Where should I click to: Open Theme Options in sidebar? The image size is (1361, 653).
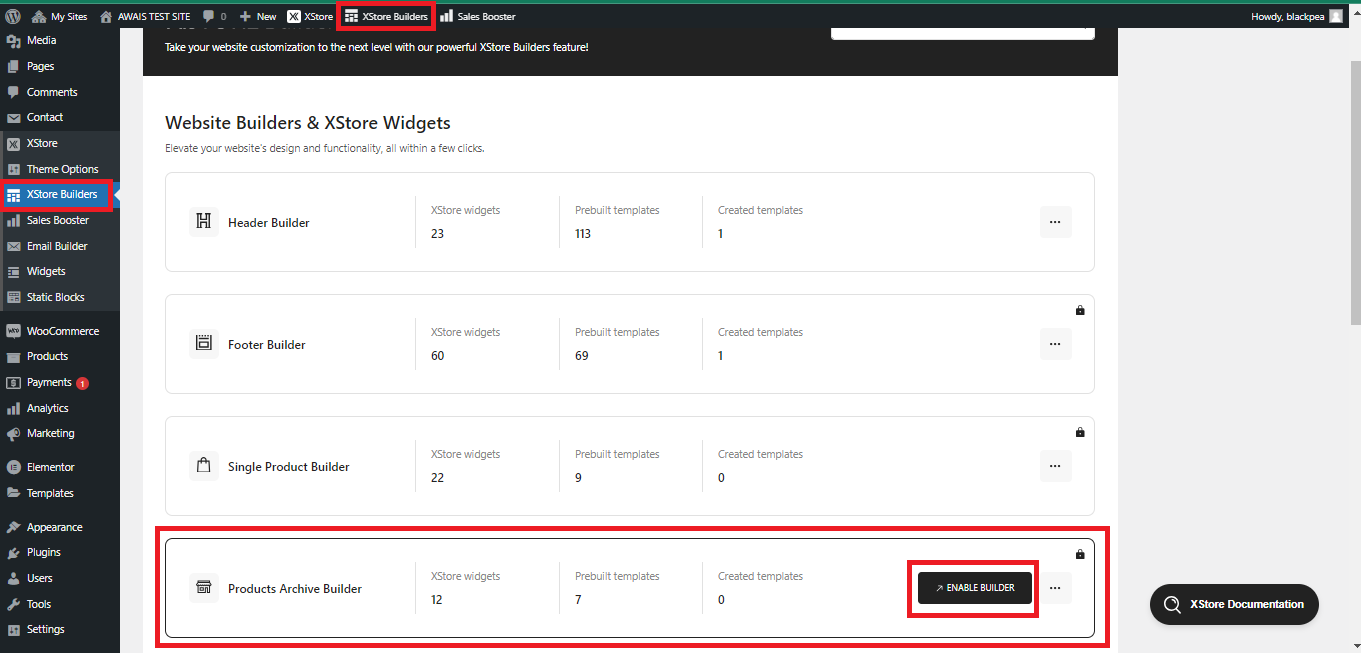pyautogui.click(x=60, y=169)
